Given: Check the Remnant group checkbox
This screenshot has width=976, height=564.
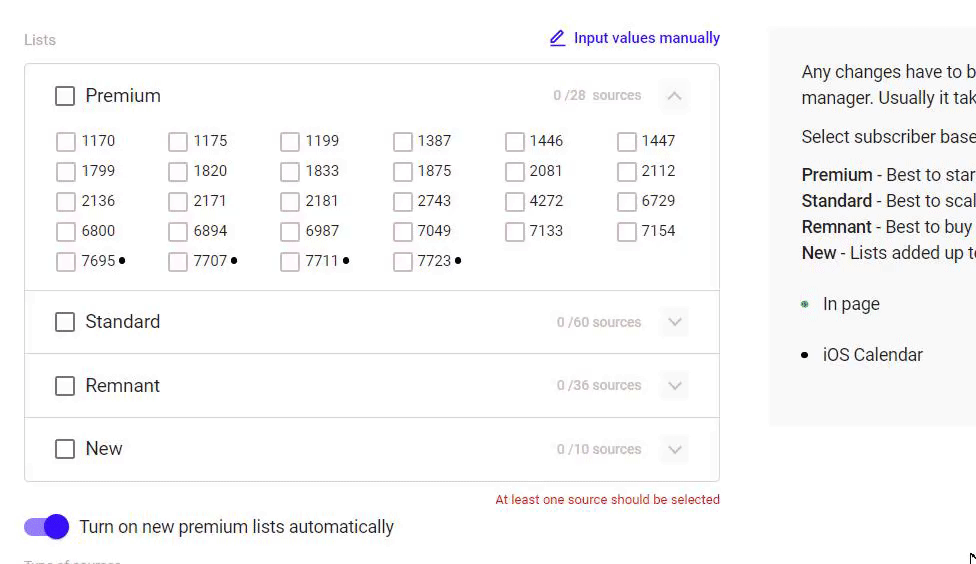Looking at the screenshot, I should 65,386.
